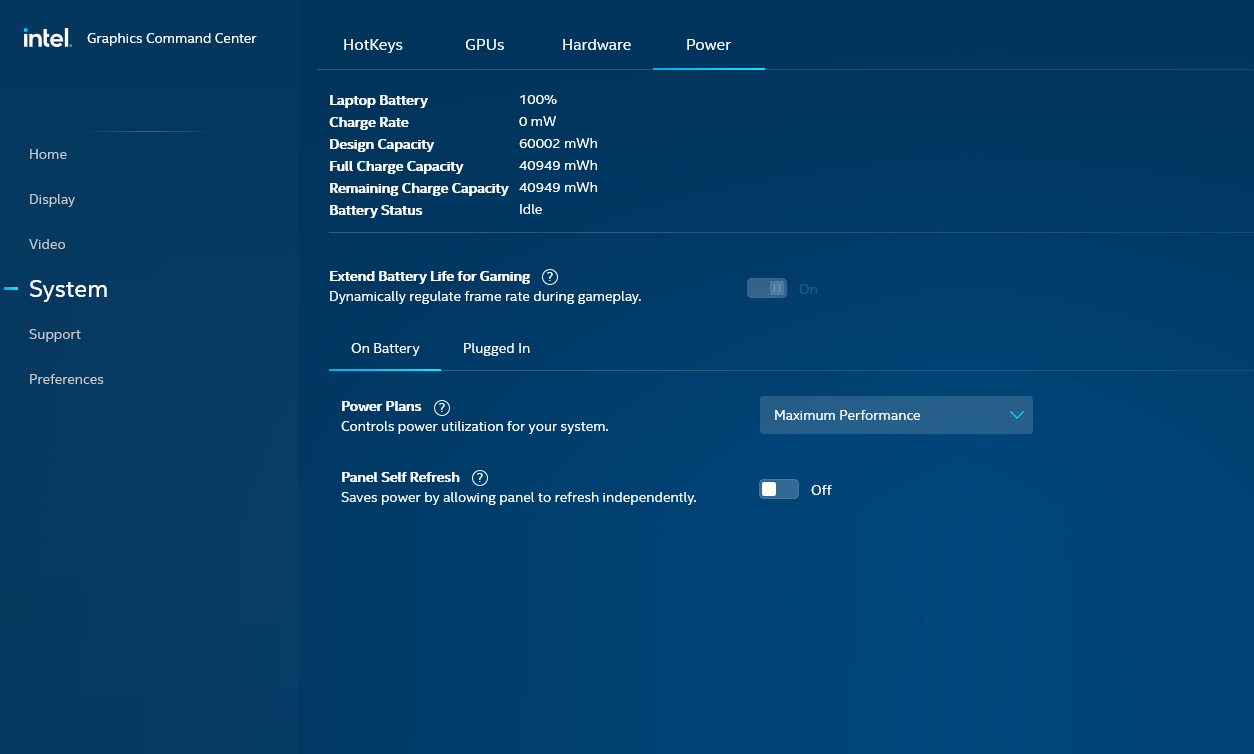Select System in the sidebar

pyautogui.click(x=68, y=289)
